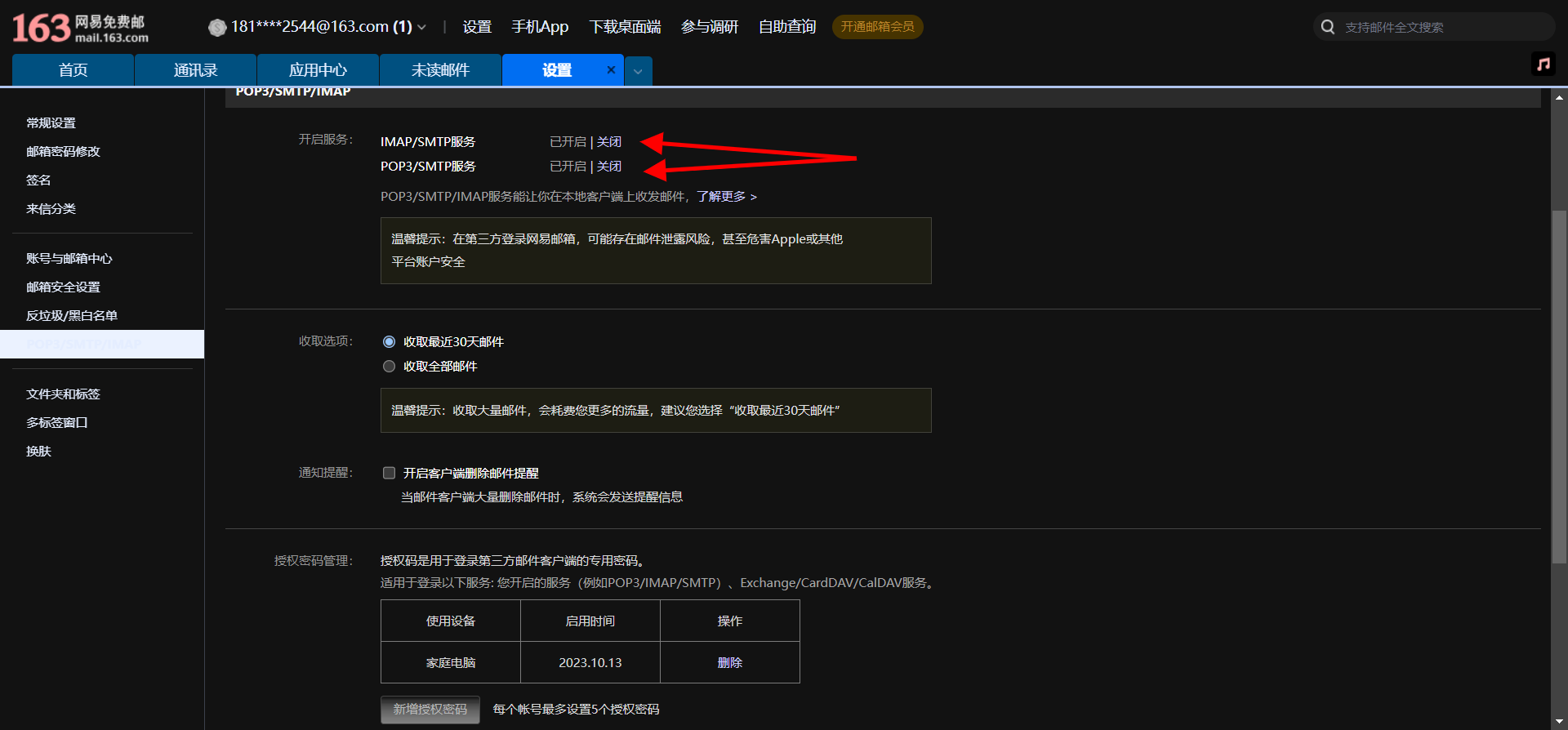Open the 应用中心 tab

point(318,70)
